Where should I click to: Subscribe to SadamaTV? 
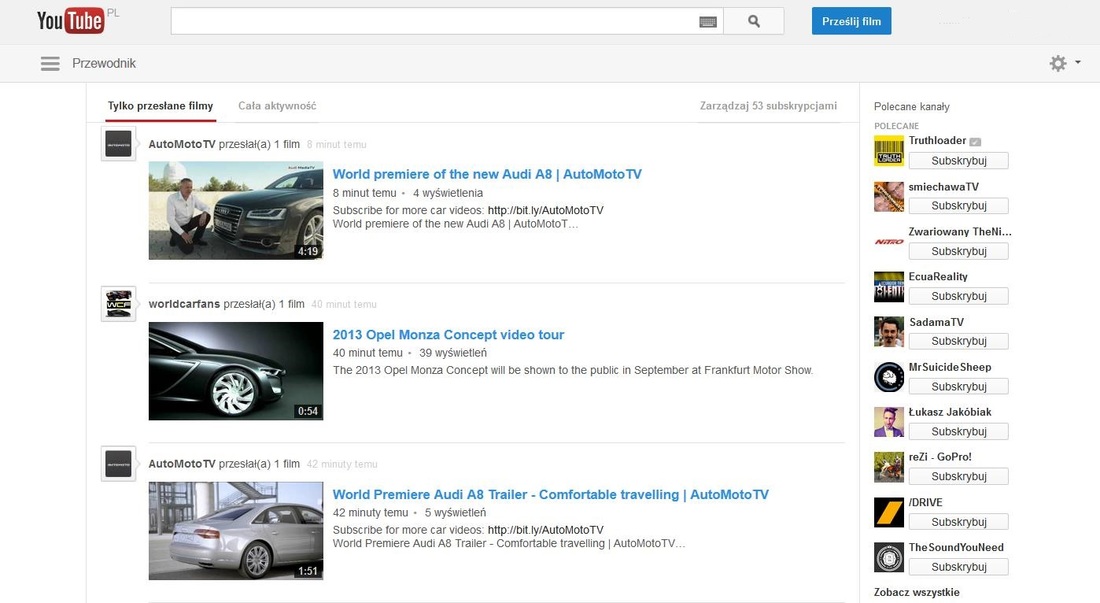[959, 341]
